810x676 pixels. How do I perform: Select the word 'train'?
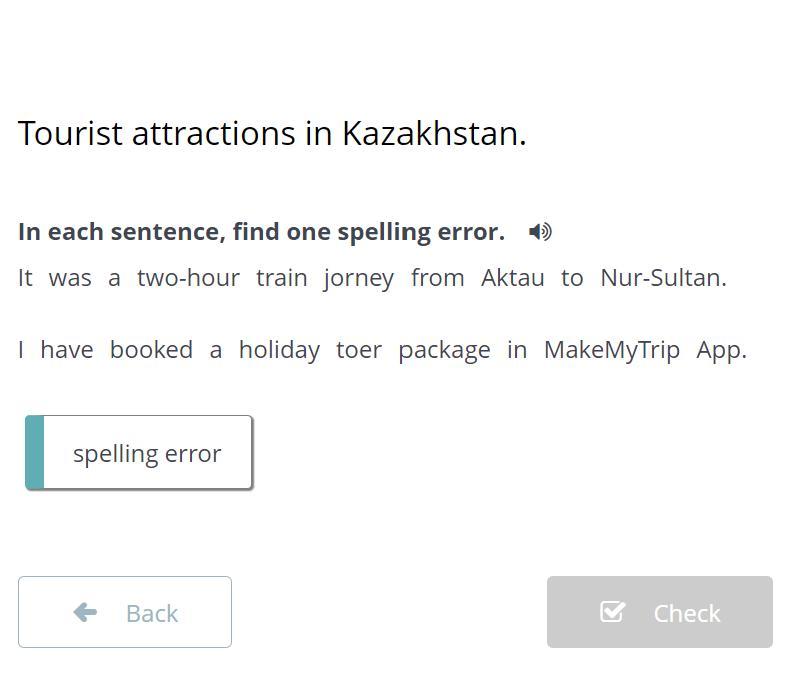(x=281, y=278)
